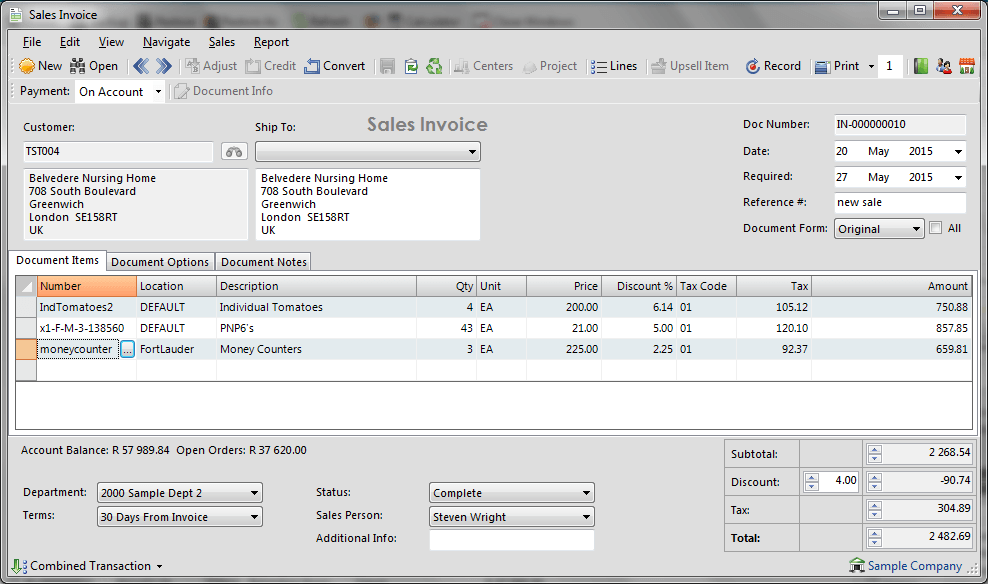Click the Amount column header
Screen dimensions: 988x584
(x=891, y=286)
